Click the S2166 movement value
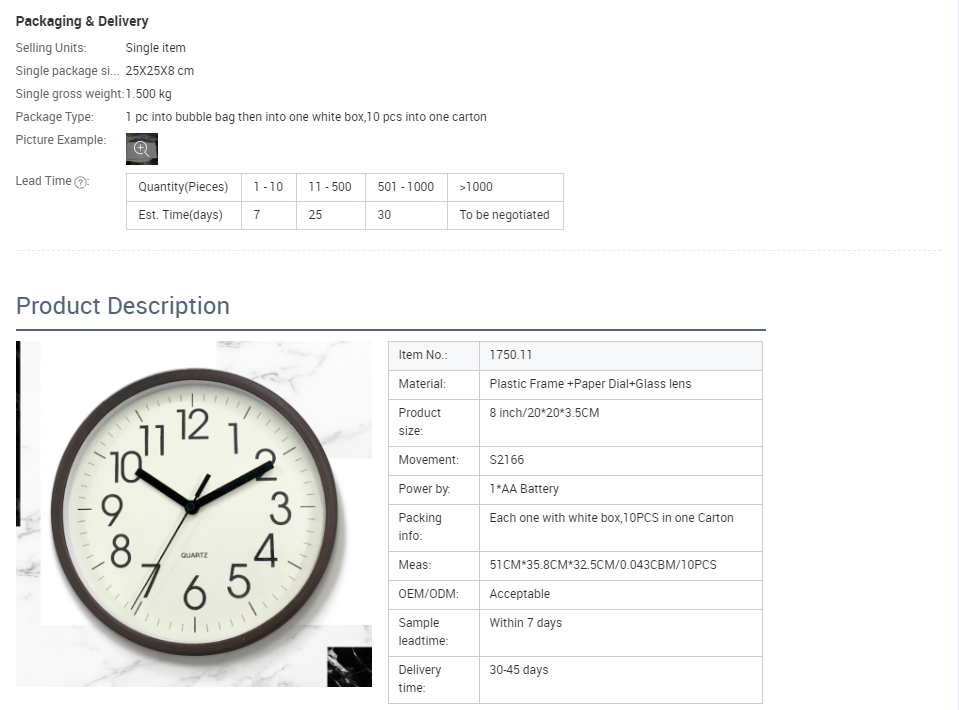 click(506, 460)
